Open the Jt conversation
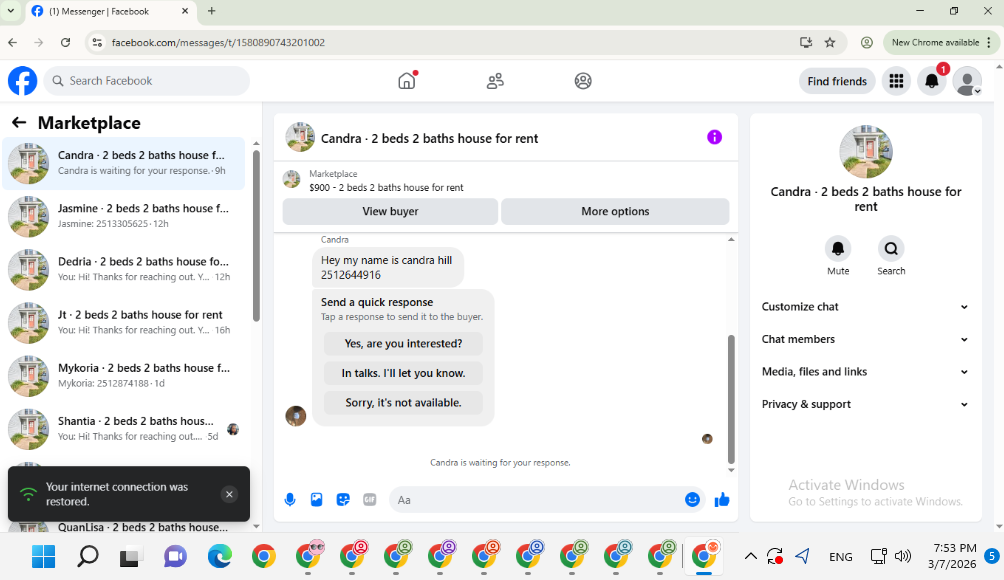This screenshot has height=580, width=1004. (124, 323)
